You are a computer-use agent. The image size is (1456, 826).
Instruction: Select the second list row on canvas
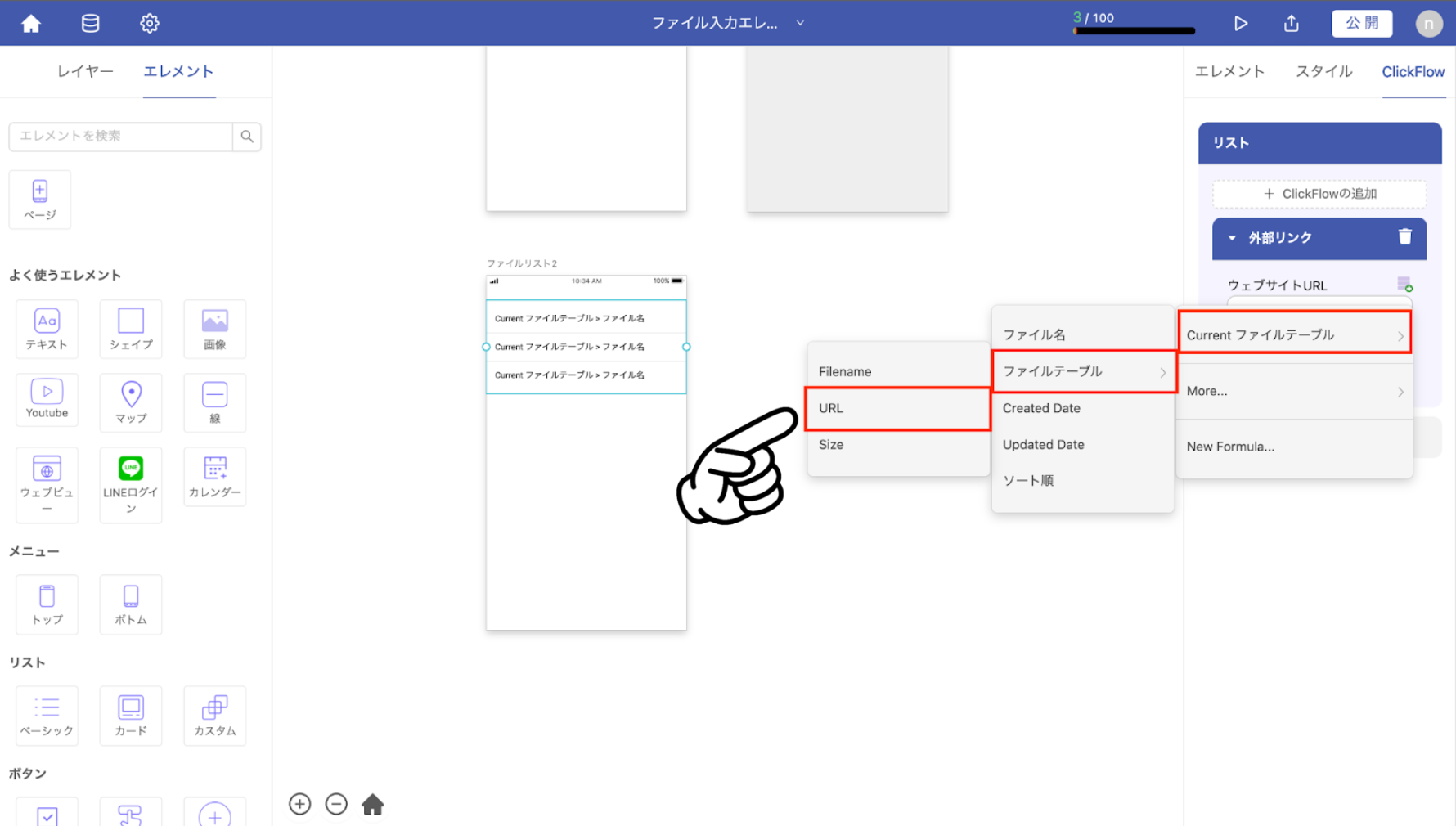[x=586, y=347]
